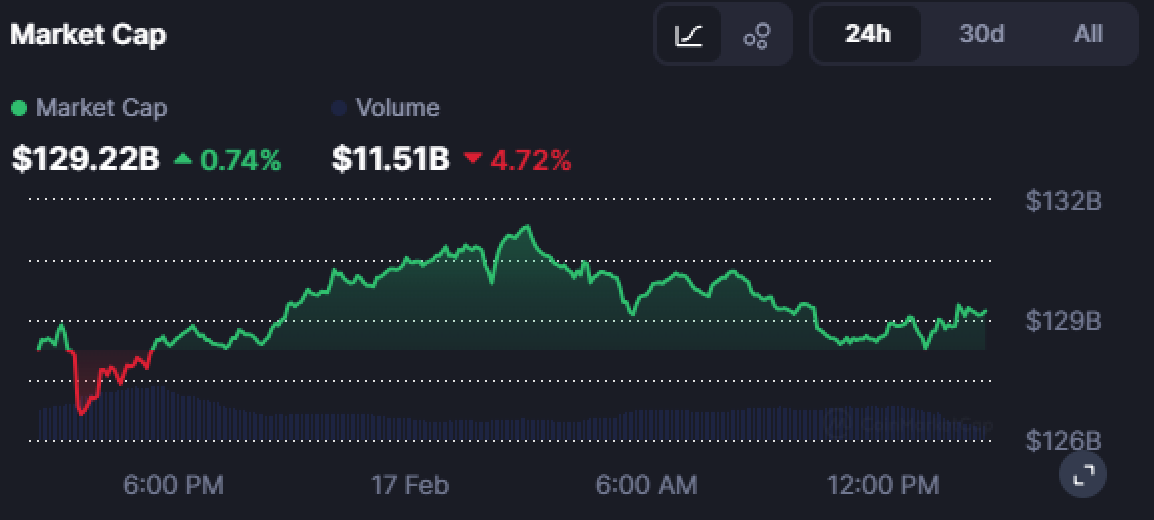1154x520 pixels.
Task: Toggle the Volume legend series
Action: [397, 108]
